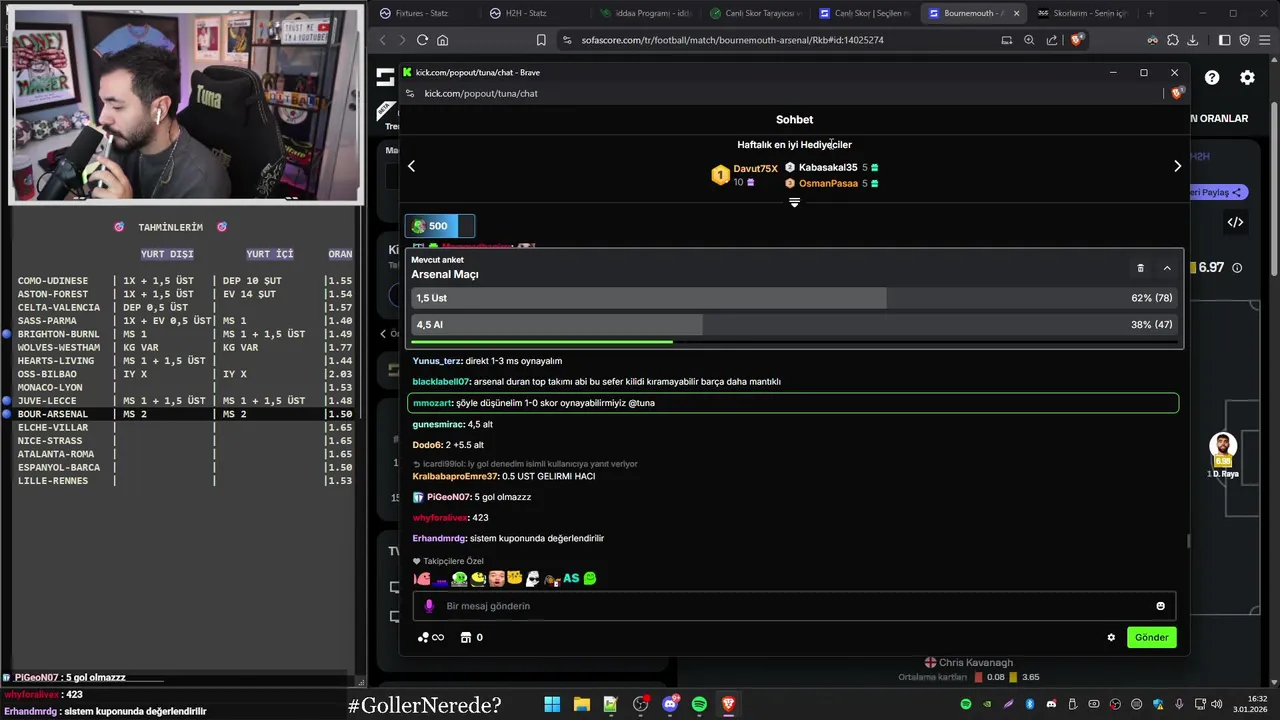The image size is (1280, 720).
Task: Open site info icon in popout address bar
Action: tap(408, 93)
